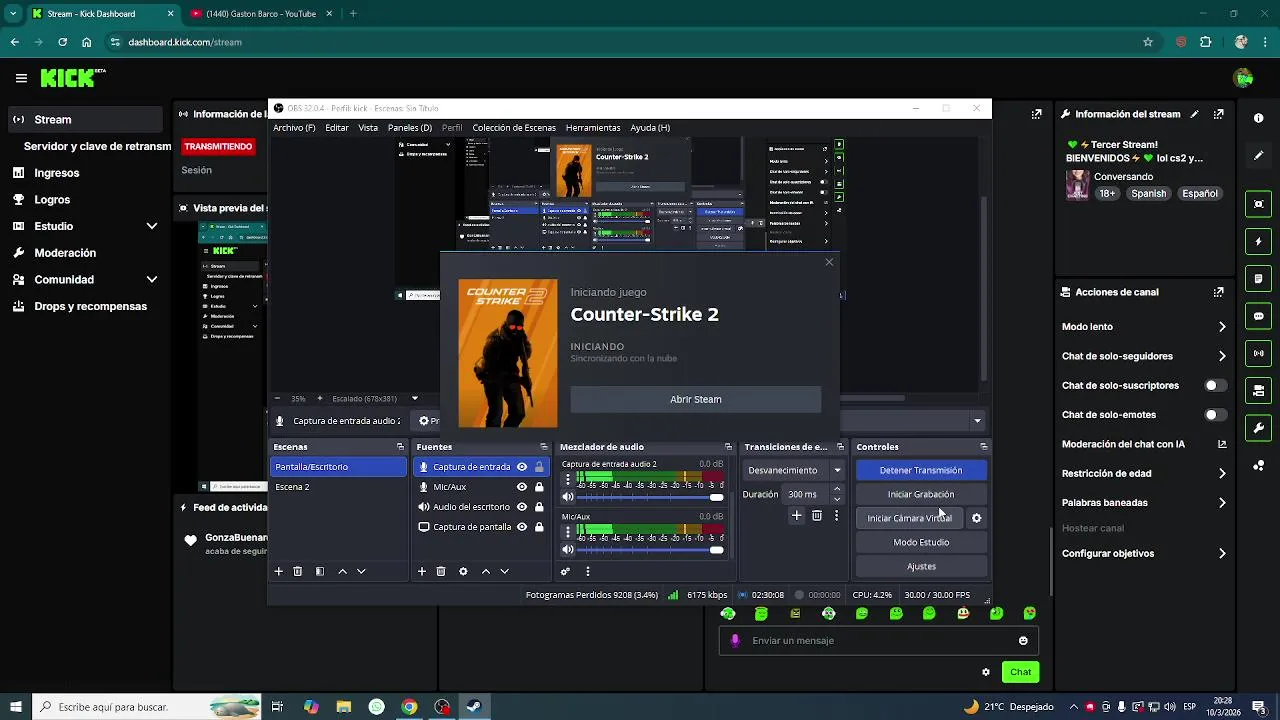Viewport: 1280px width, 720px height.
Task: Click info icon in Kick right sidebar
Action: coord(1259,118)
